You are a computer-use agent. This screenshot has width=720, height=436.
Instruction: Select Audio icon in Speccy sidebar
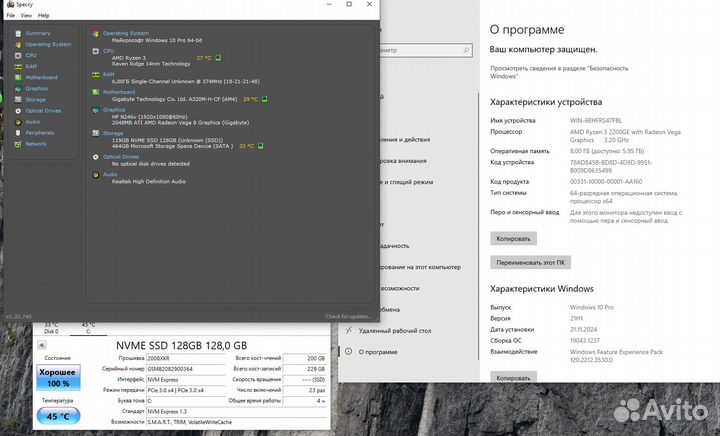pyautogui.click(x=18, y=122)
